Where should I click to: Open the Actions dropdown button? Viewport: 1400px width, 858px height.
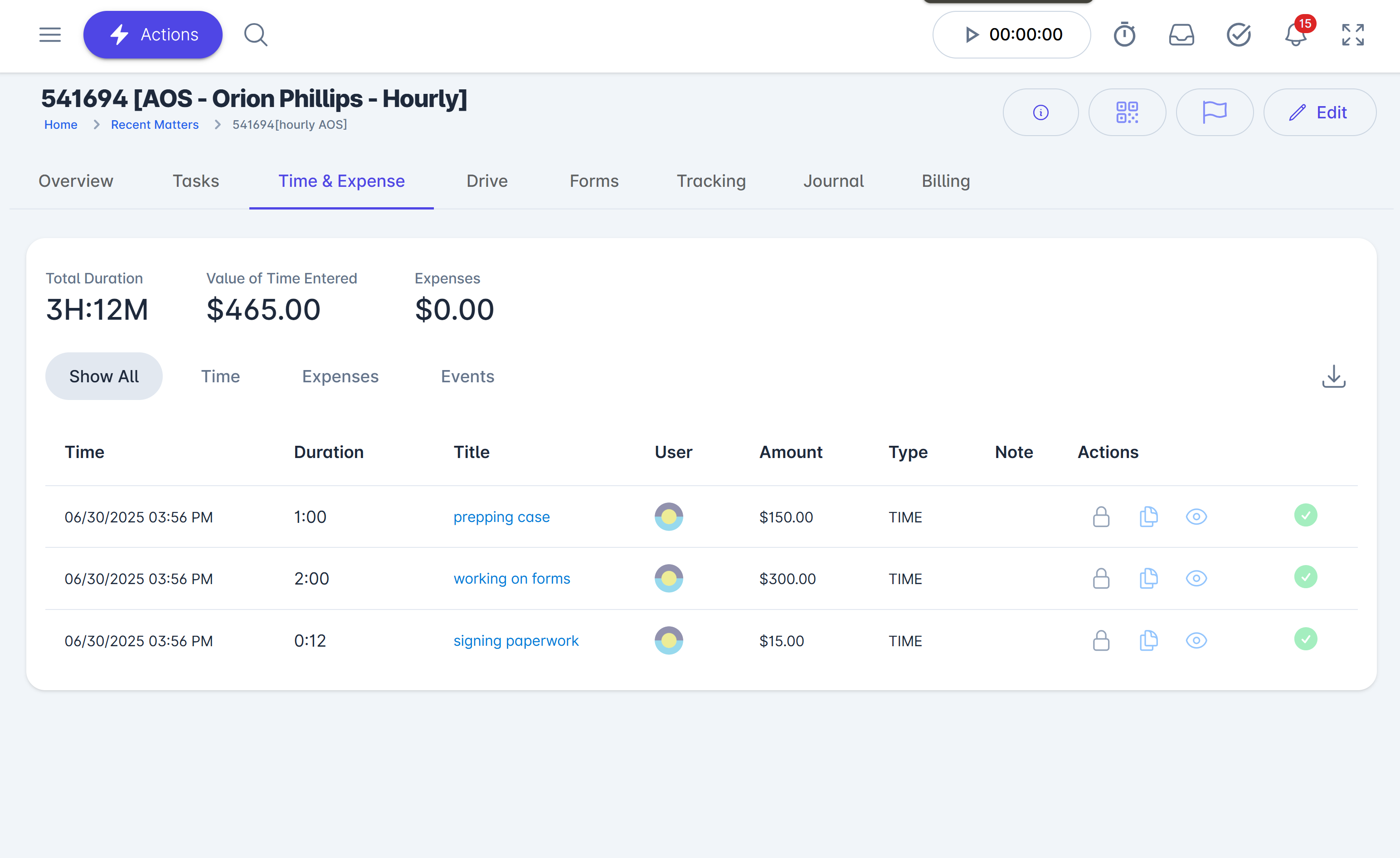153,34
